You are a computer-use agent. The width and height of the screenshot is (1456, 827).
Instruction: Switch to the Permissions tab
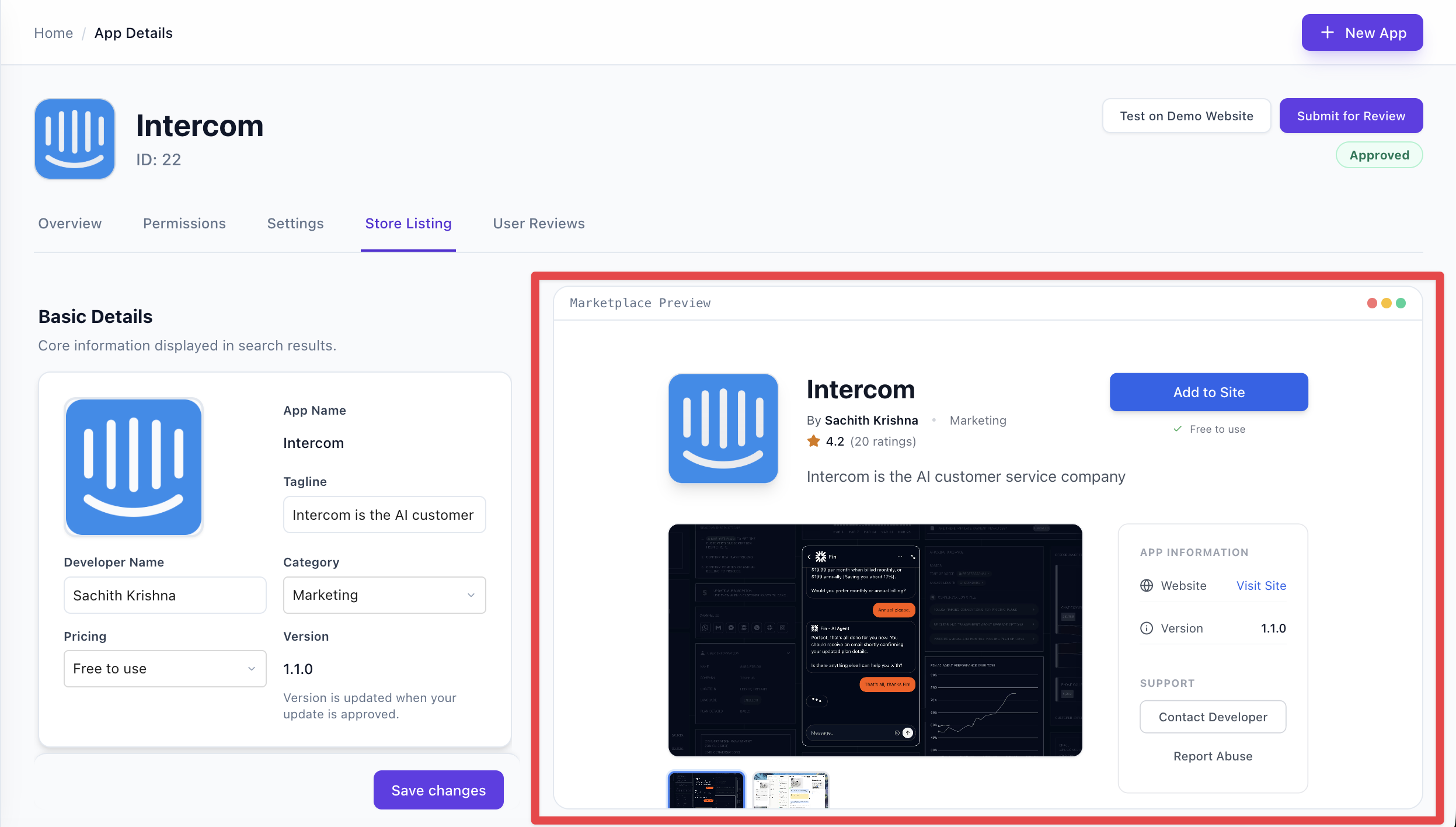pos(184,223)
